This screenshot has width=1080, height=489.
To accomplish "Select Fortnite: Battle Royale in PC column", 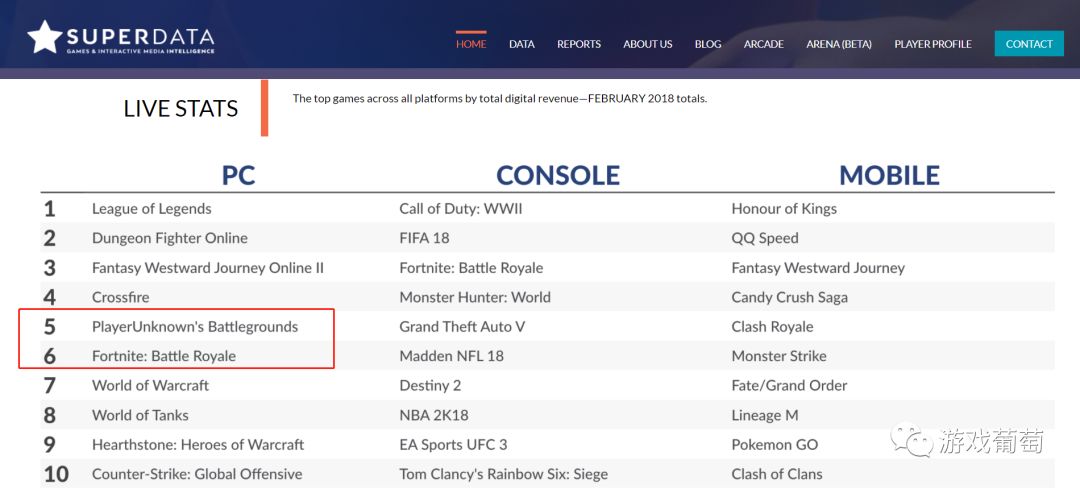I will pos(164,356).
